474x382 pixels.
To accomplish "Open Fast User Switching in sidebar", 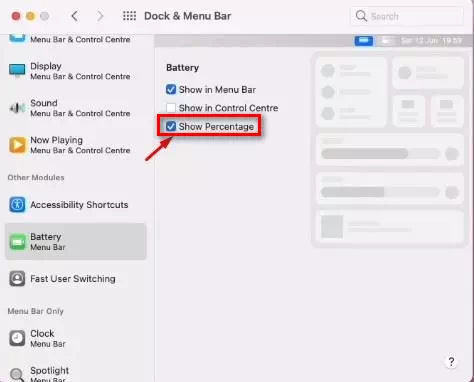I will tap(76, 279).
